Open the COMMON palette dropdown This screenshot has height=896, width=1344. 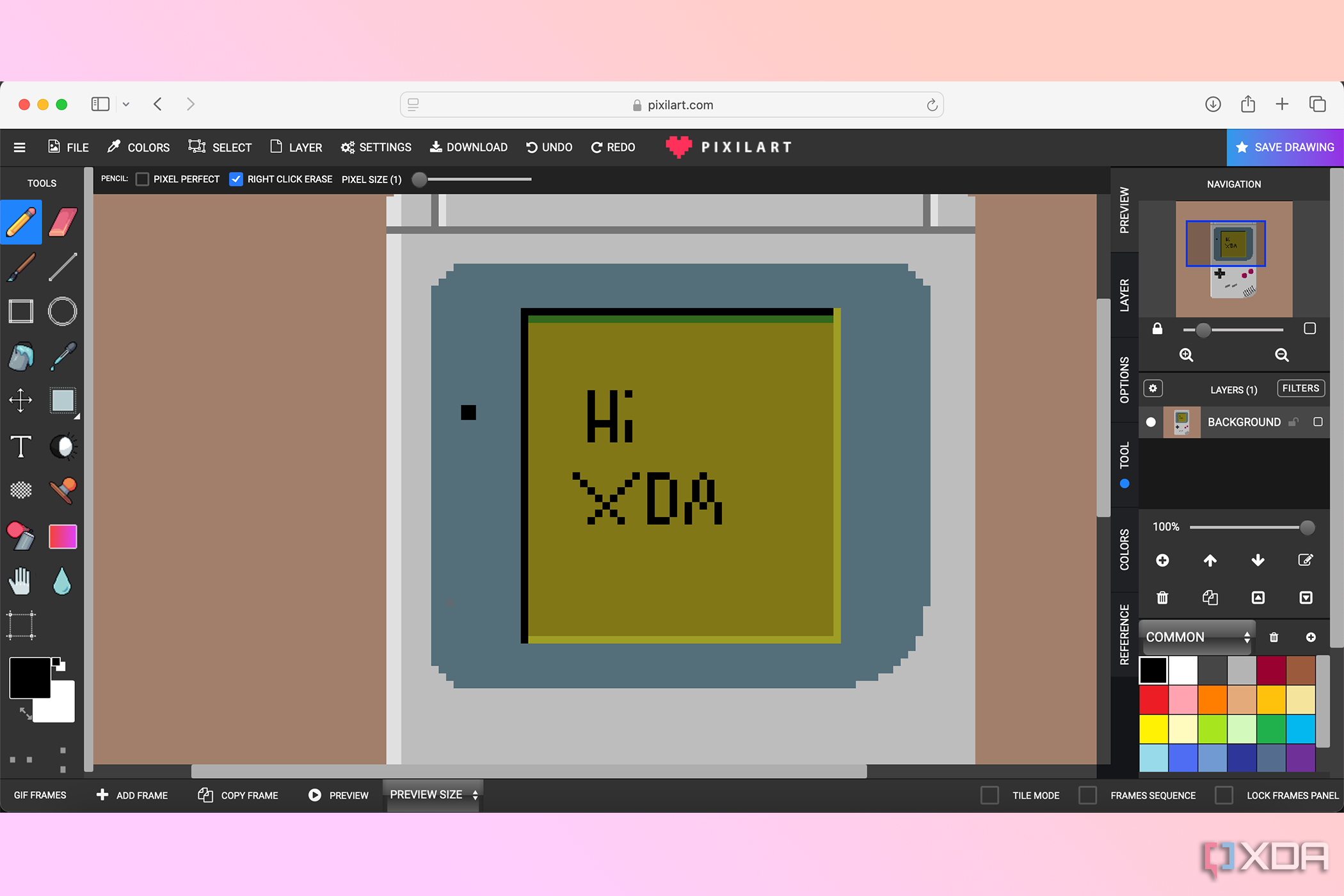click(1197, 637)
